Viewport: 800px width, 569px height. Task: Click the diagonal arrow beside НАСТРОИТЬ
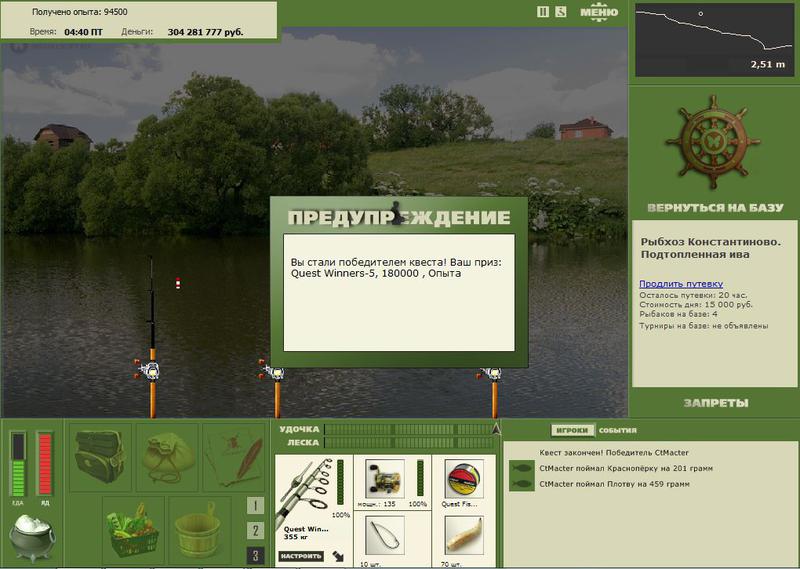pos(338,556)
